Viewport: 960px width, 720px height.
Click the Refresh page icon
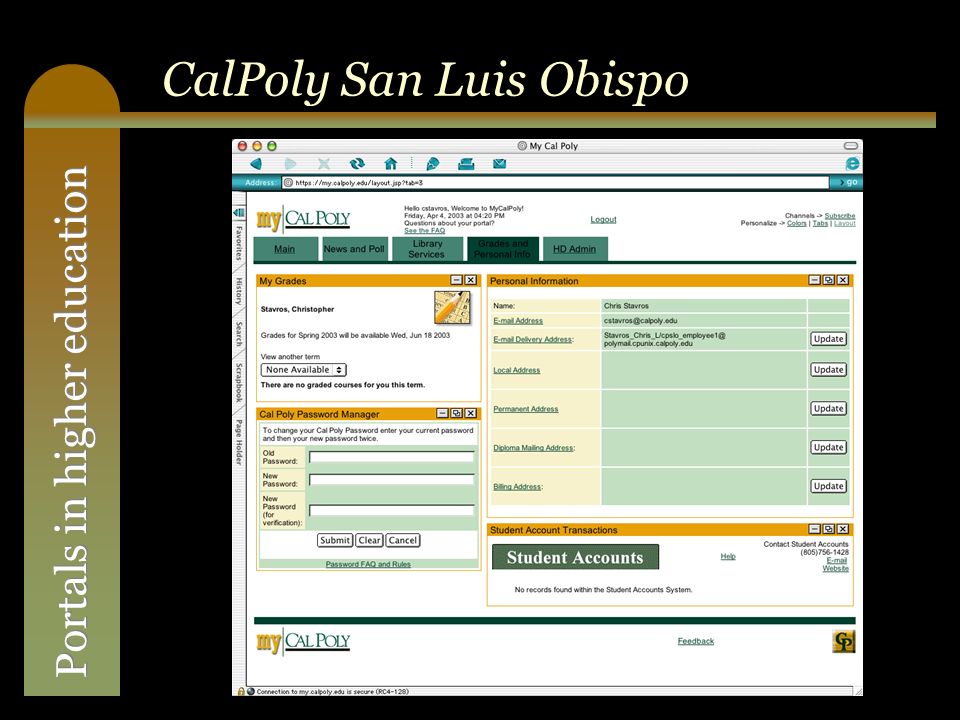click(357, 163)
